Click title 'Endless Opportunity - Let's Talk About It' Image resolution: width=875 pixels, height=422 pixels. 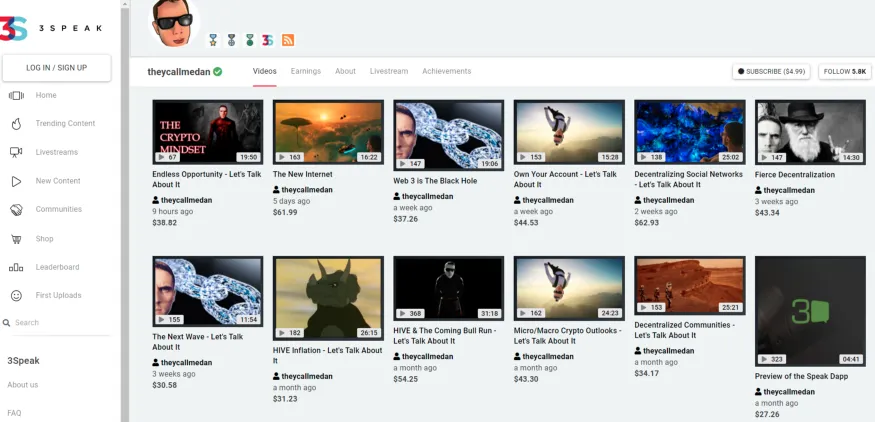pos(207,179)
